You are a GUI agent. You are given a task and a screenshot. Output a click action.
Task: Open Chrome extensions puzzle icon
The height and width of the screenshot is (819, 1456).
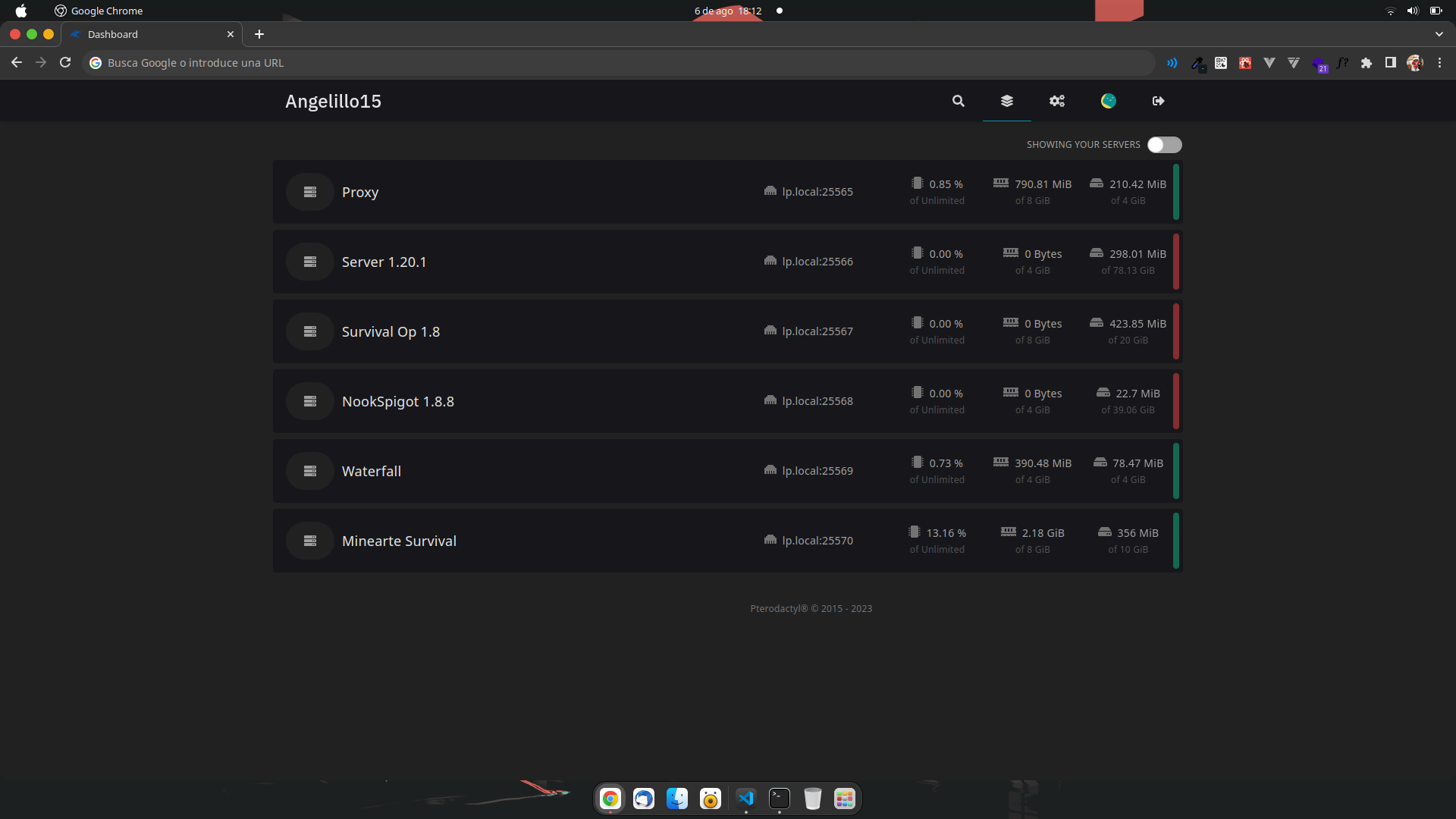[1367, 63]
